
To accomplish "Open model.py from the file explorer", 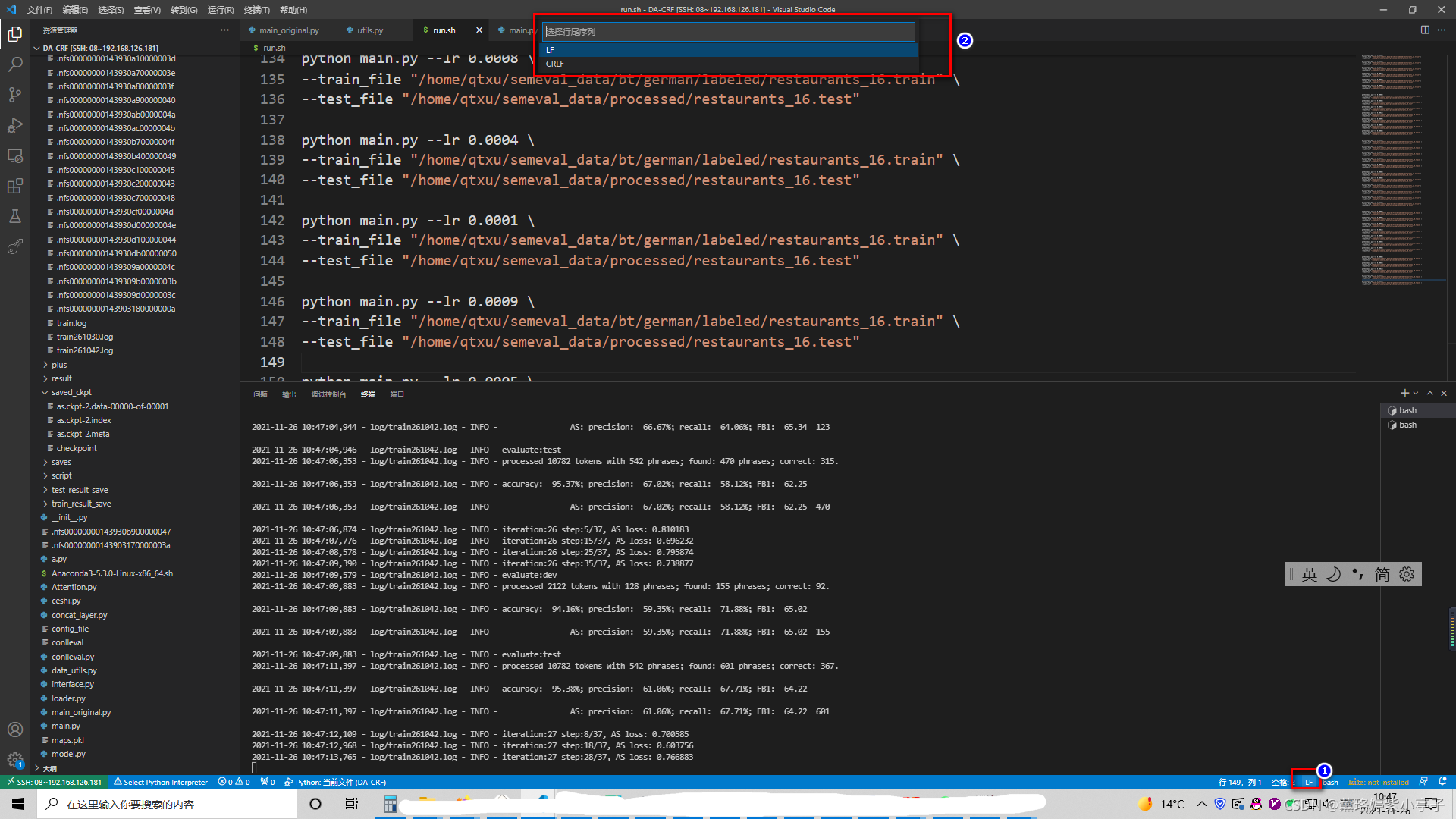I will pos(70,754).
